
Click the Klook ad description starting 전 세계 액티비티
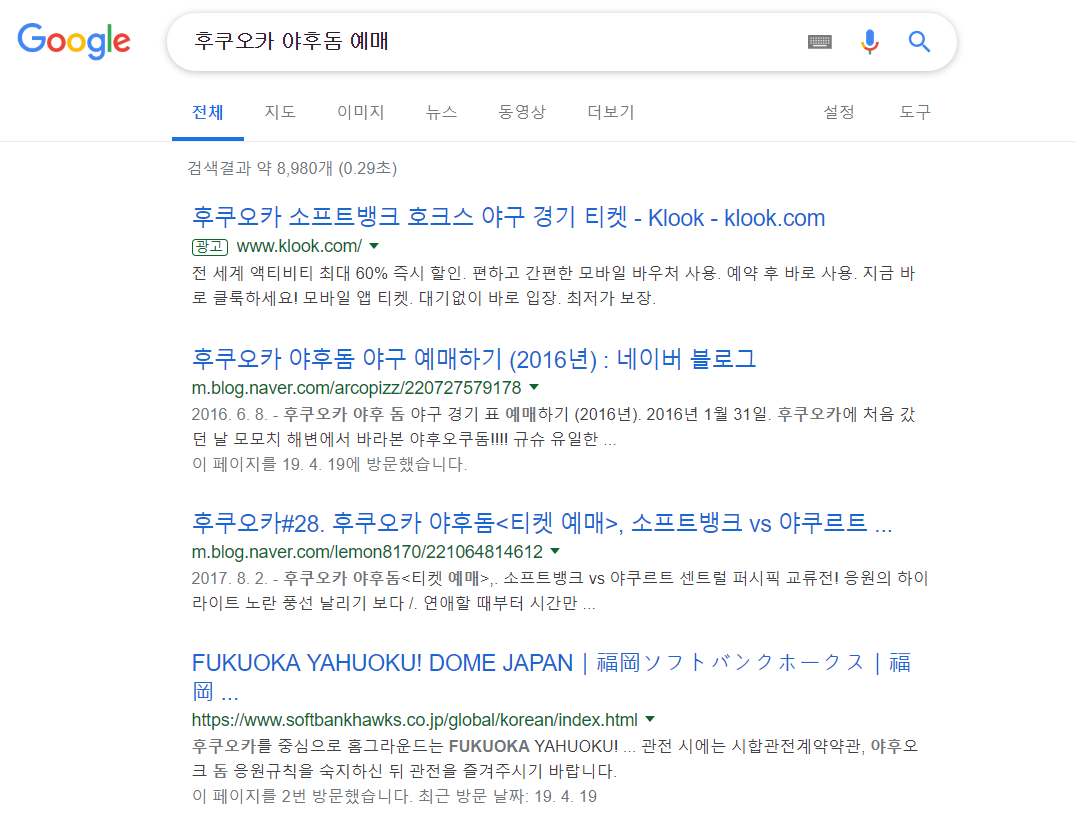[x=553, y=285]
